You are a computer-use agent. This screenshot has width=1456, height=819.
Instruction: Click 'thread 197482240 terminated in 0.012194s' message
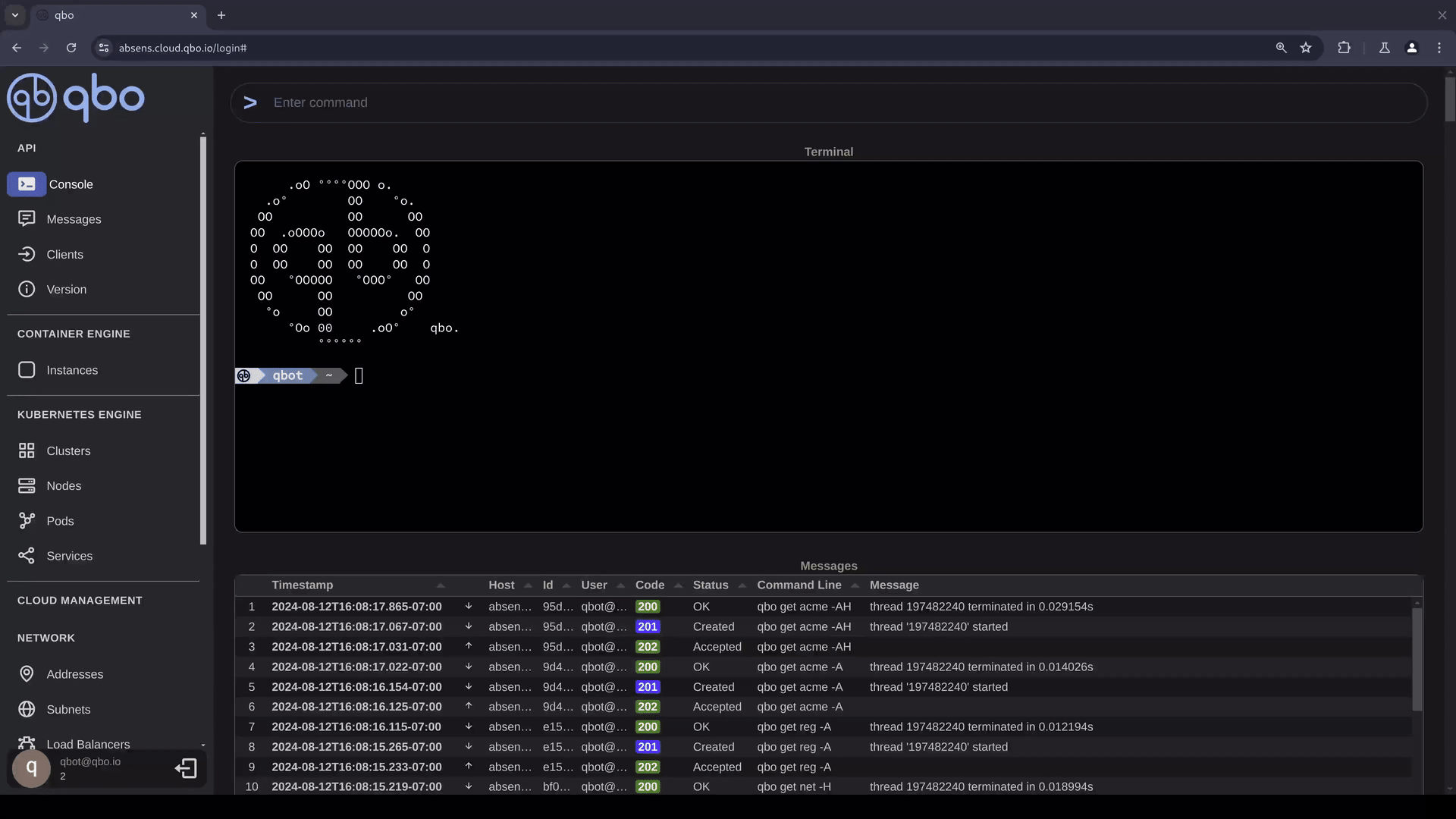pos(981,726)
